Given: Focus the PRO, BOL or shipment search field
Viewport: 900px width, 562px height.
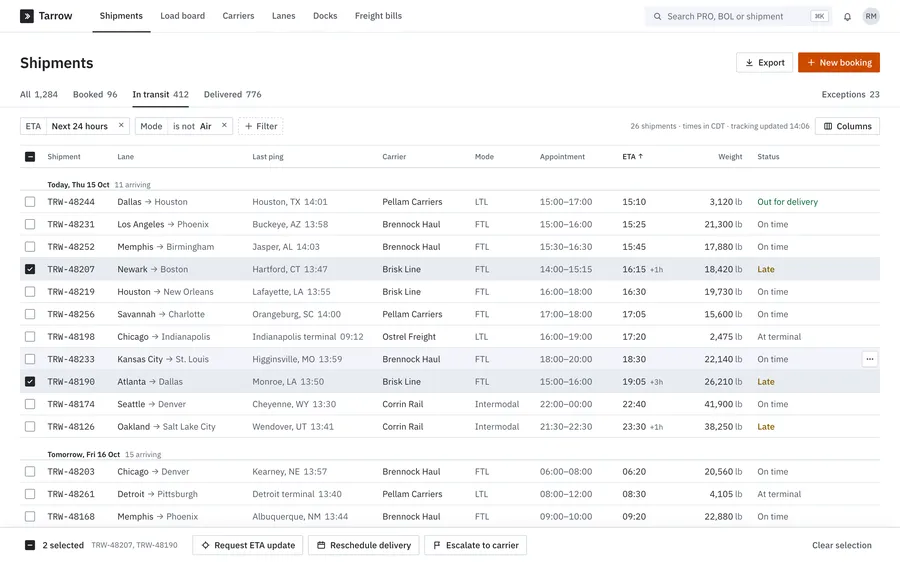Looking at the screenshot, I should pos(737,17).
